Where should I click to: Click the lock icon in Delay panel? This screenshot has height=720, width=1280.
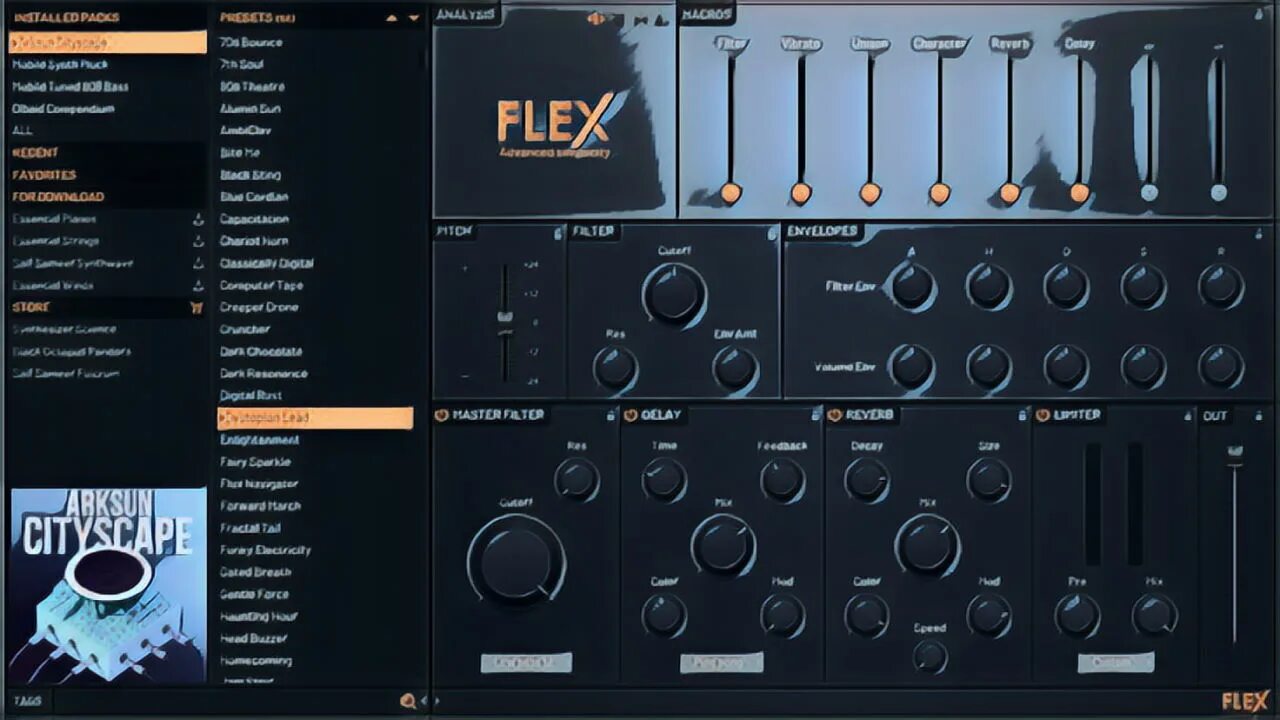point(815,415)
